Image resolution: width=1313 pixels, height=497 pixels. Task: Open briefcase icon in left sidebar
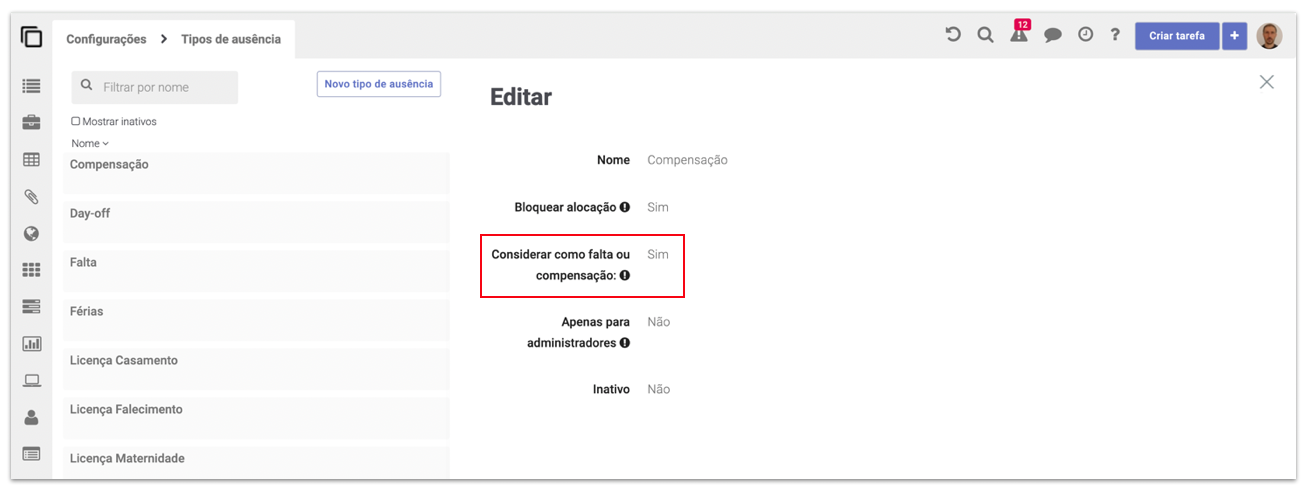coord(31,123)
